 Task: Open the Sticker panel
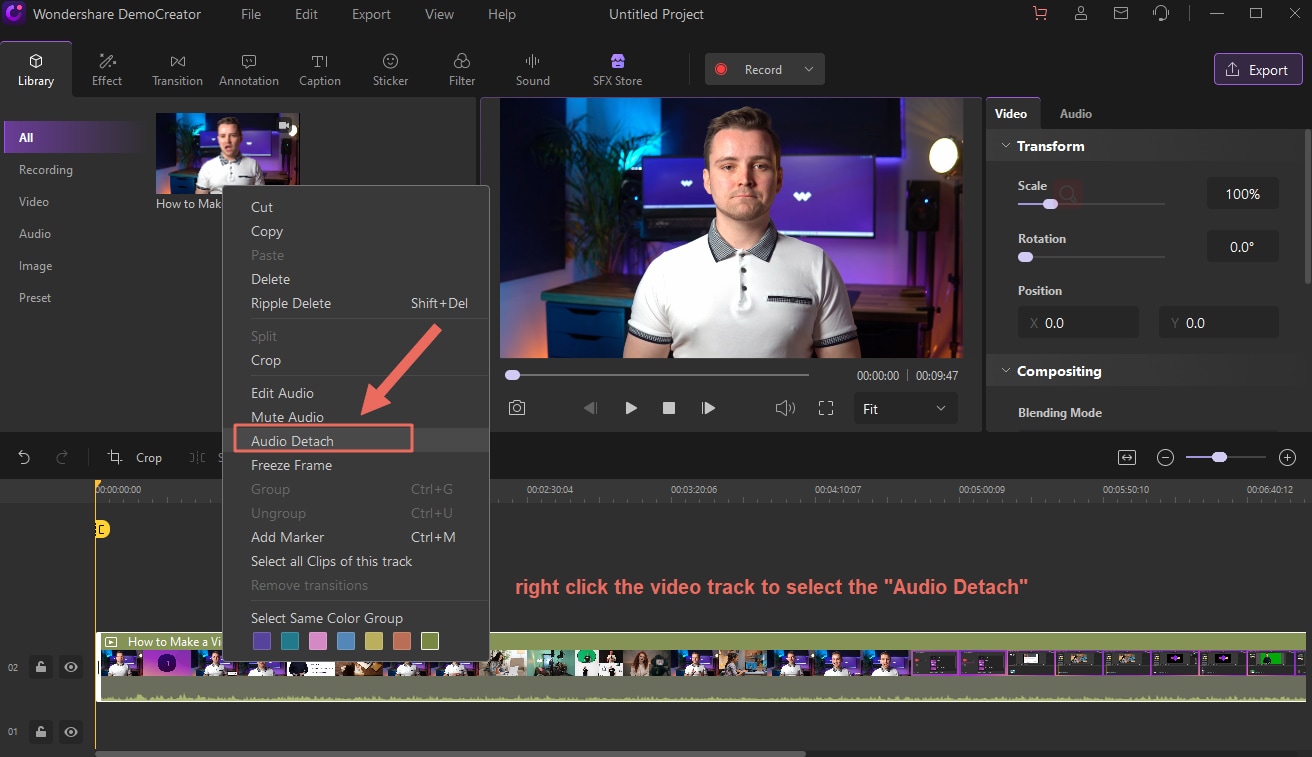[x=390, y=69]
